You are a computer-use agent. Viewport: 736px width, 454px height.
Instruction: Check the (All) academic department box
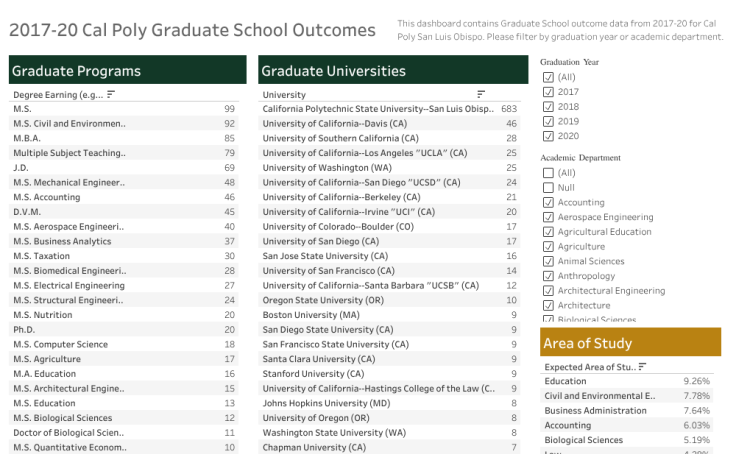[x=547, y=173]
